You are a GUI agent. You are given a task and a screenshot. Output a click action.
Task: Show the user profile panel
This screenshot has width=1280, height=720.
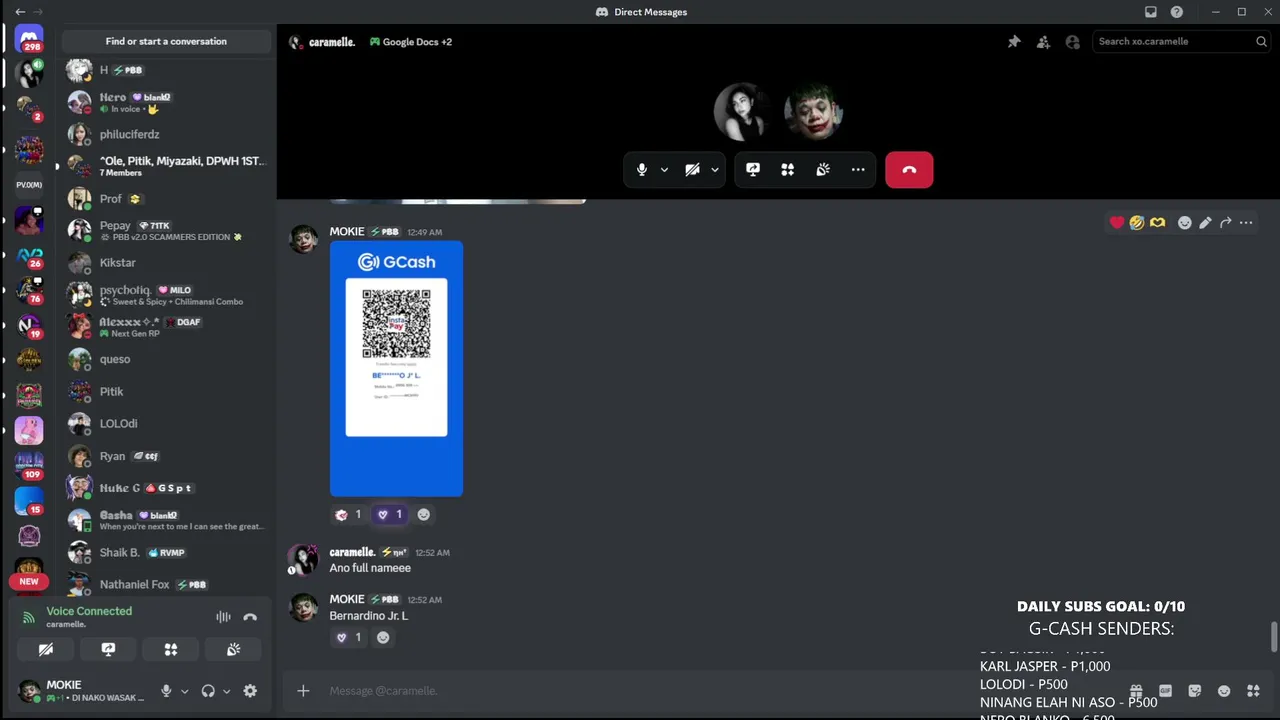tap(1073, 42)
